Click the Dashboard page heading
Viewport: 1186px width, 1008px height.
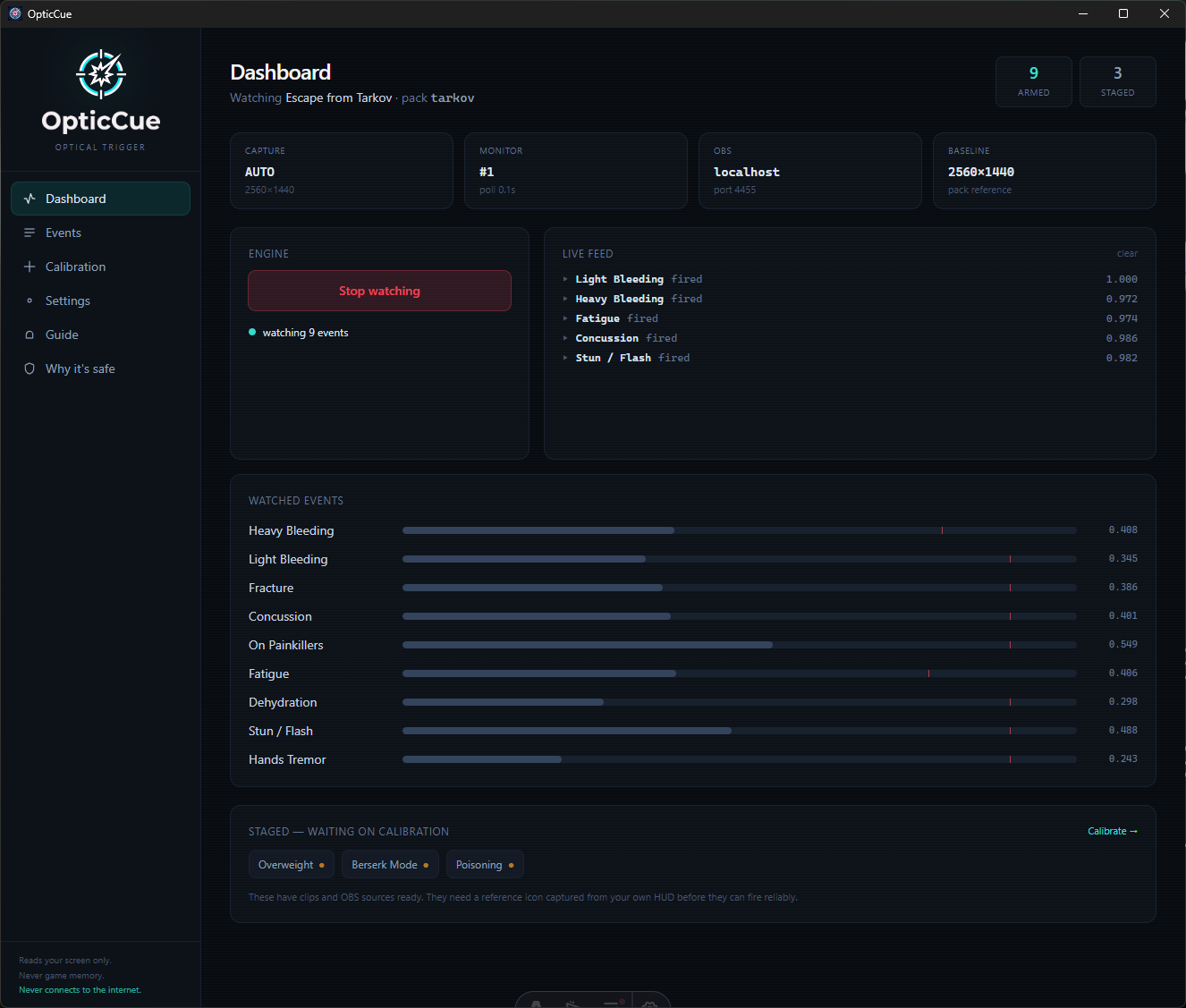pyautogui.click(x=280, y=72)
